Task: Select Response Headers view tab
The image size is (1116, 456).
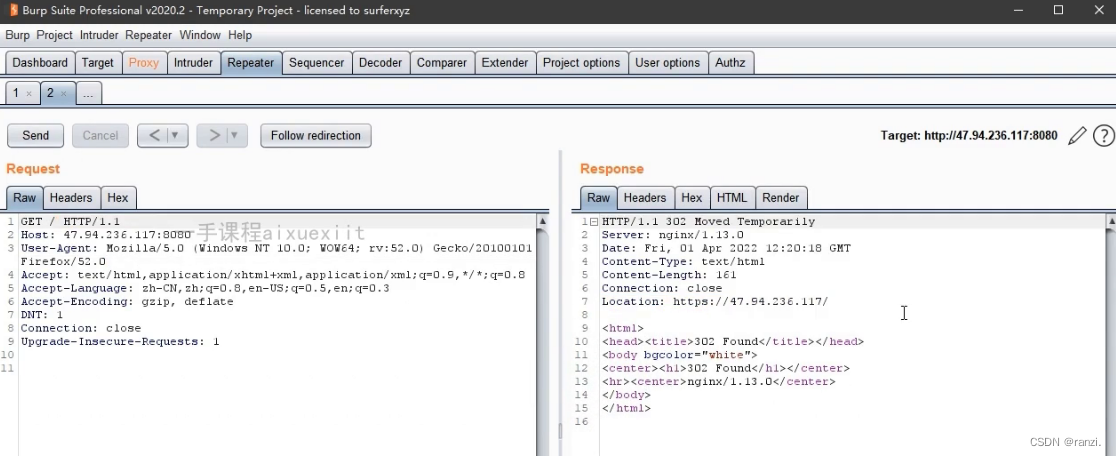Action: click(645, 198)
